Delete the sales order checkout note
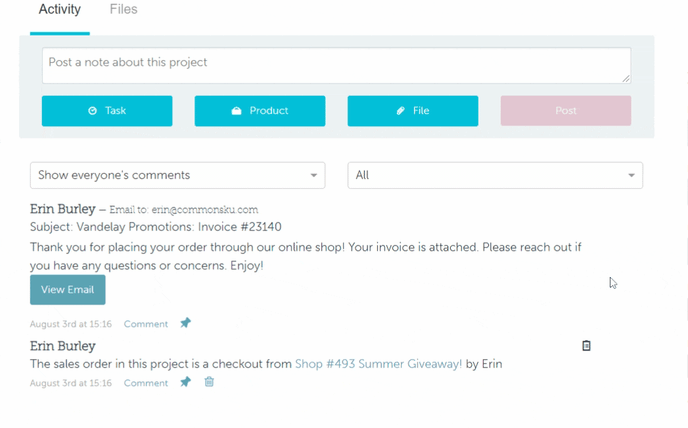 coord(209,382)
